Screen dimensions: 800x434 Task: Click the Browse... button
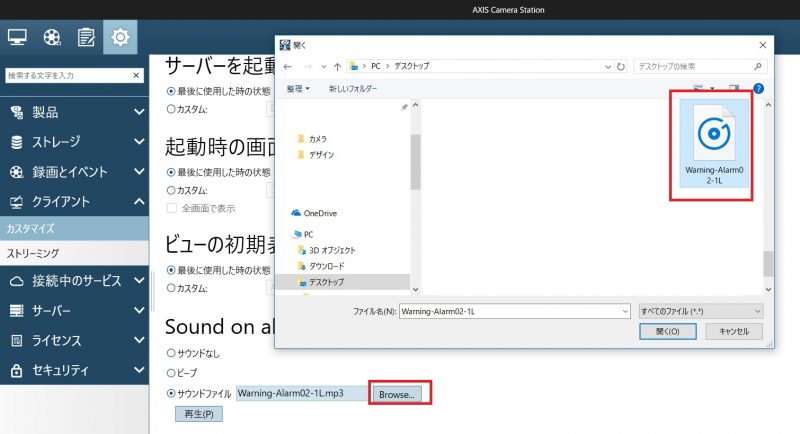pos(397,394)
